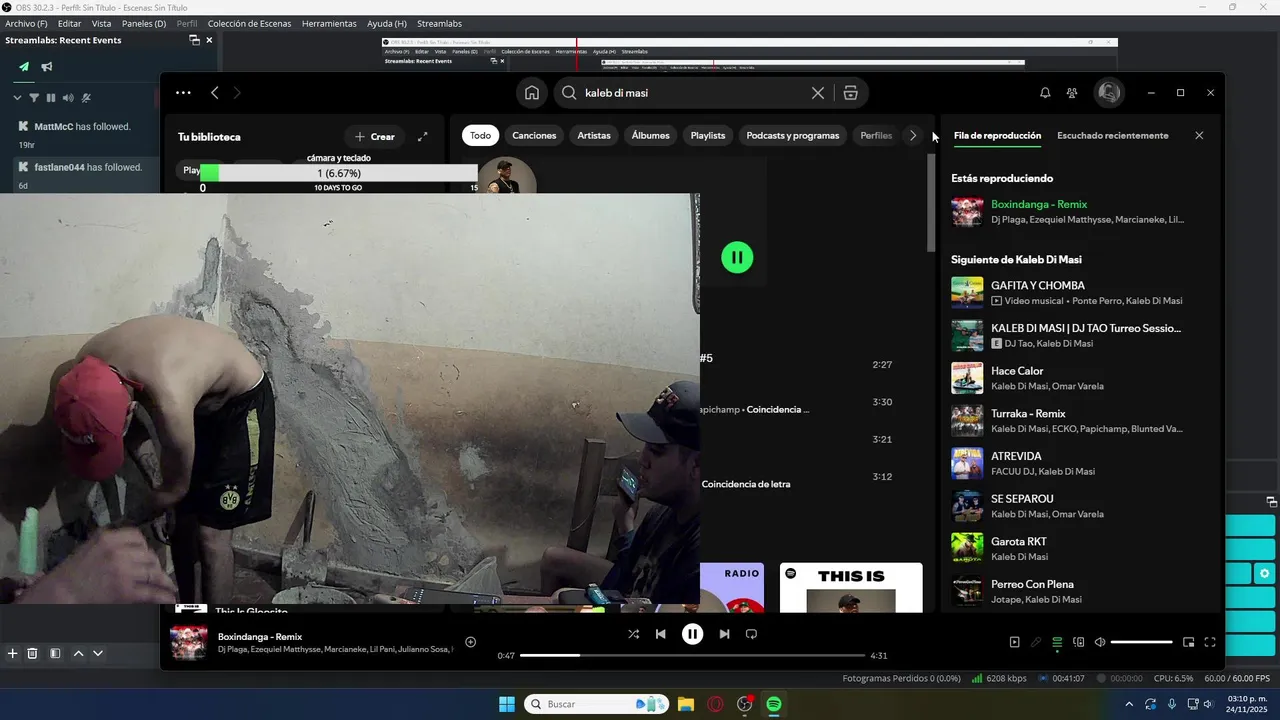Open the Vista menu
The width and height of the screenshot is (1280, 720).
(102, 23)
